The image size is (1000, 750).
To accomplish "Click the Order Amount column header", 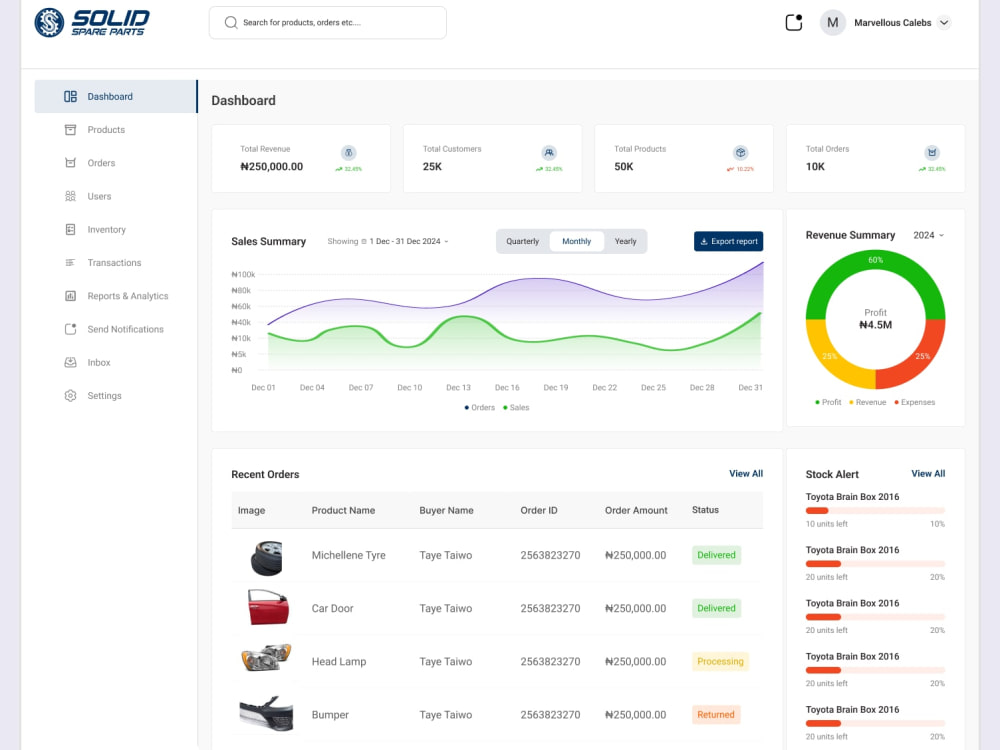I will [x=636, y=510].
